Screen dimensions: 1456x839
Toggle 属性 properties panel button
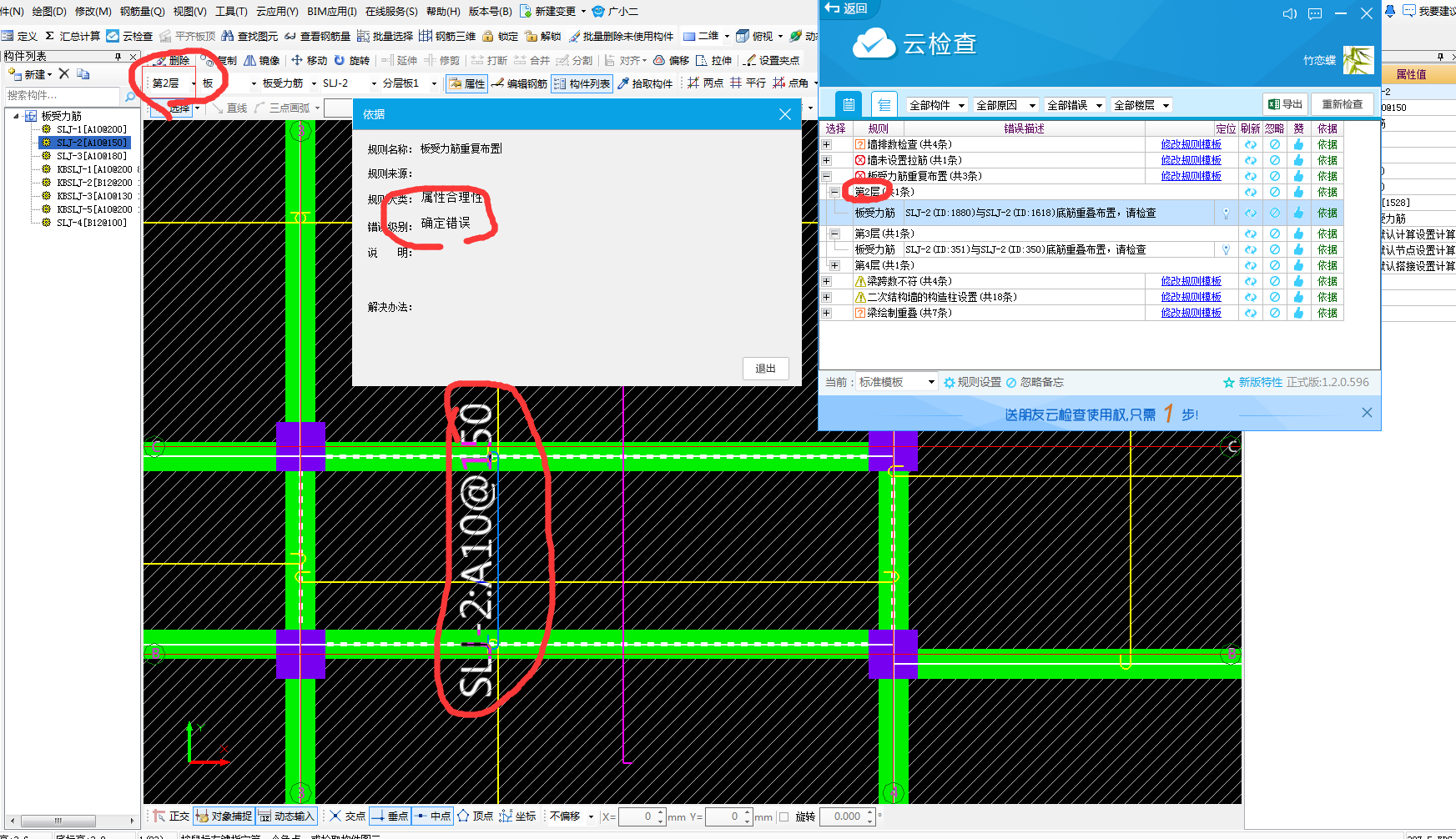(x=466, y=83)
